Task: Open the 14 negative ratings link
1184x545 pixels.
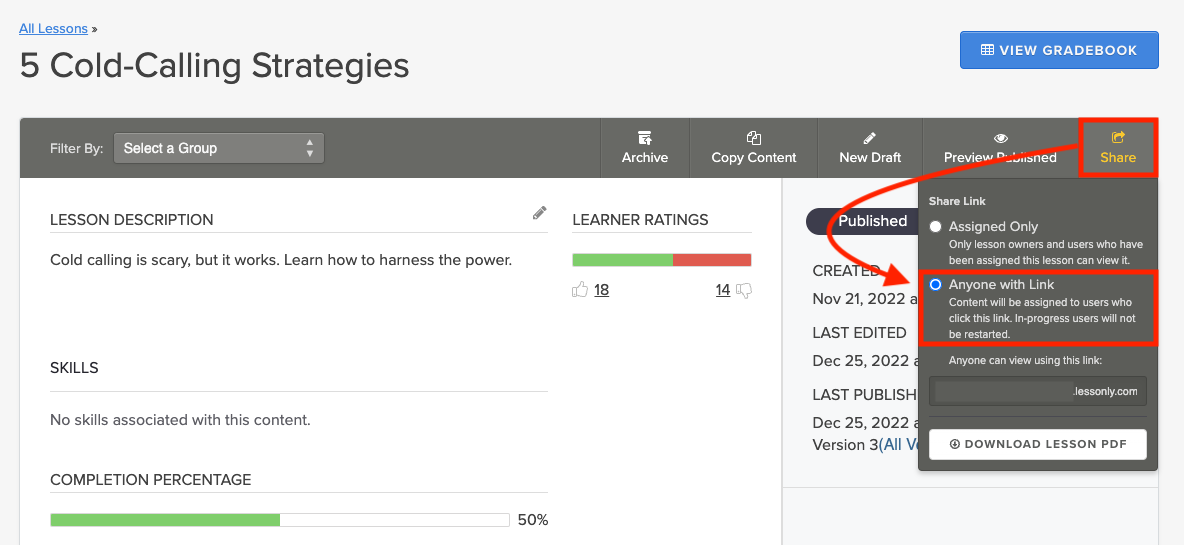Action: point(723,290)
